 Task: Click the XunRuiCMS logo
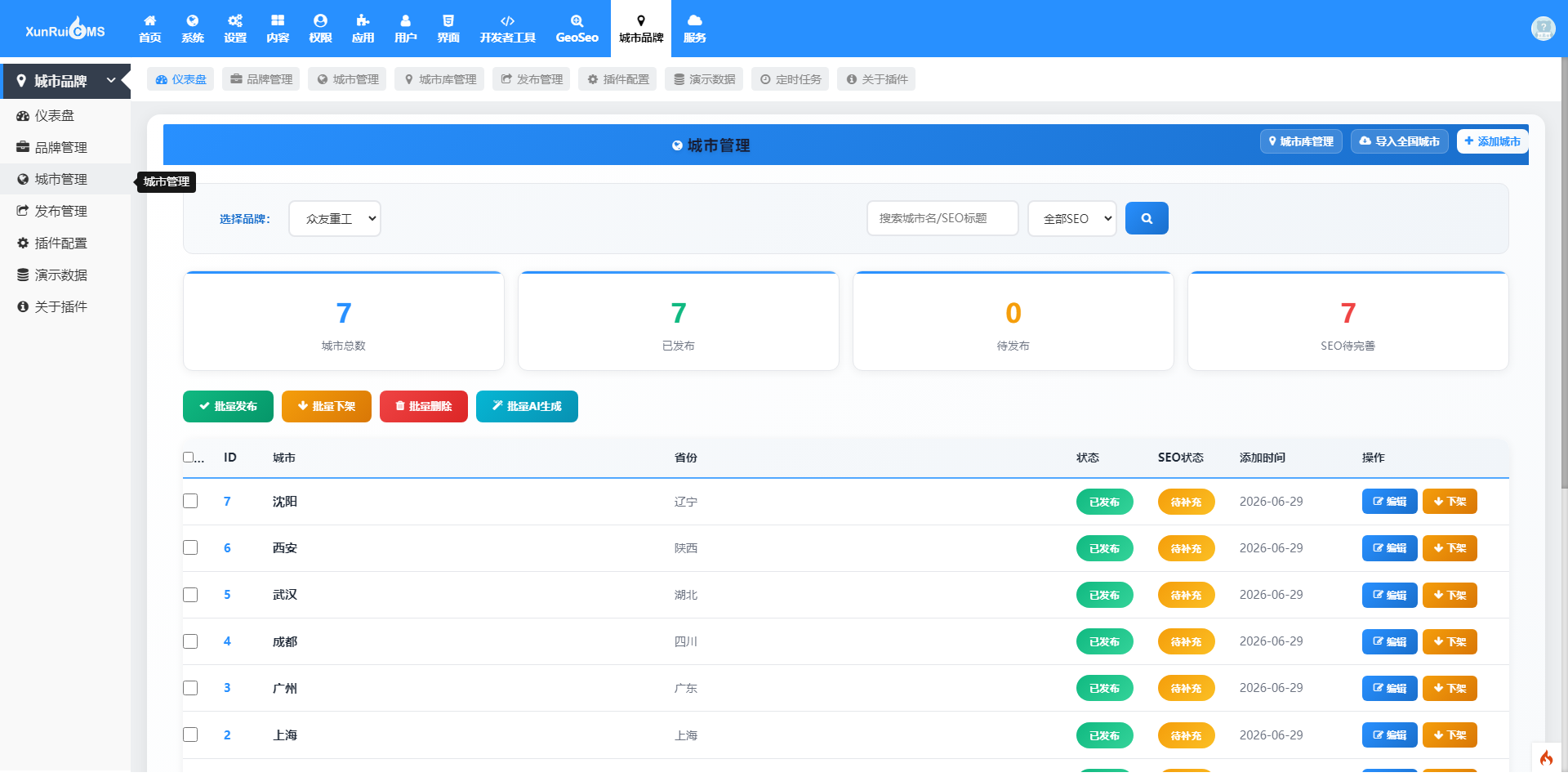pos(65,29)
